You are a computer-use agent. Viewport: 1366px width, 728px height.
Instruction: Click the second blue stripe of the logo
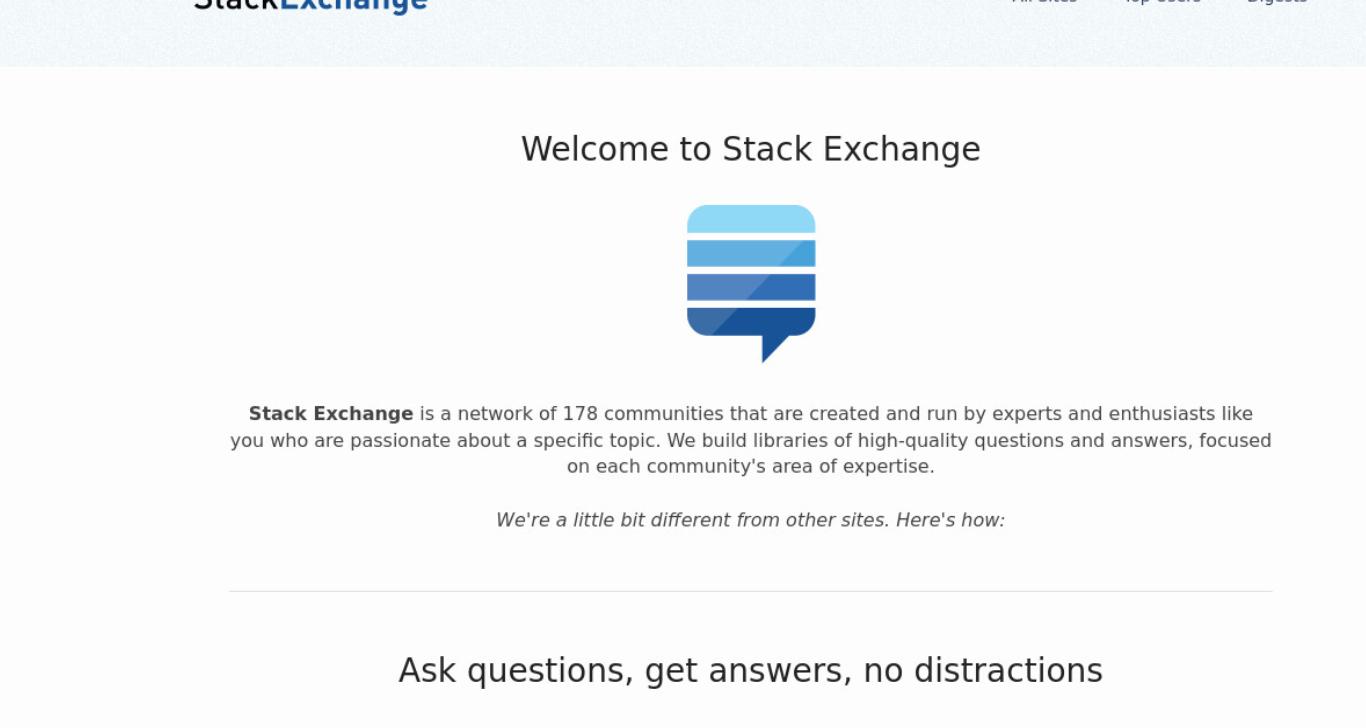click(x=751, y=253)
